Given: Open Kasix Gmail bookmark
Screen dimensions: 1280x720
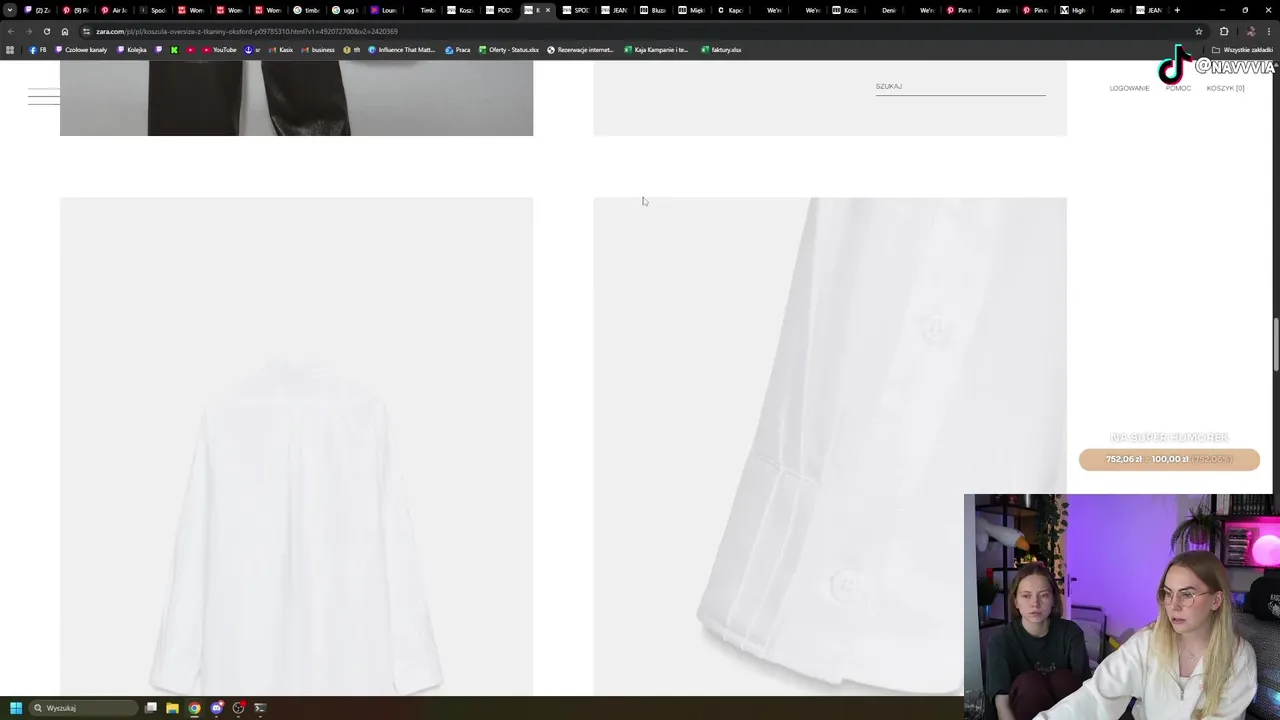Looking at the screenshot, I should 281,50.
